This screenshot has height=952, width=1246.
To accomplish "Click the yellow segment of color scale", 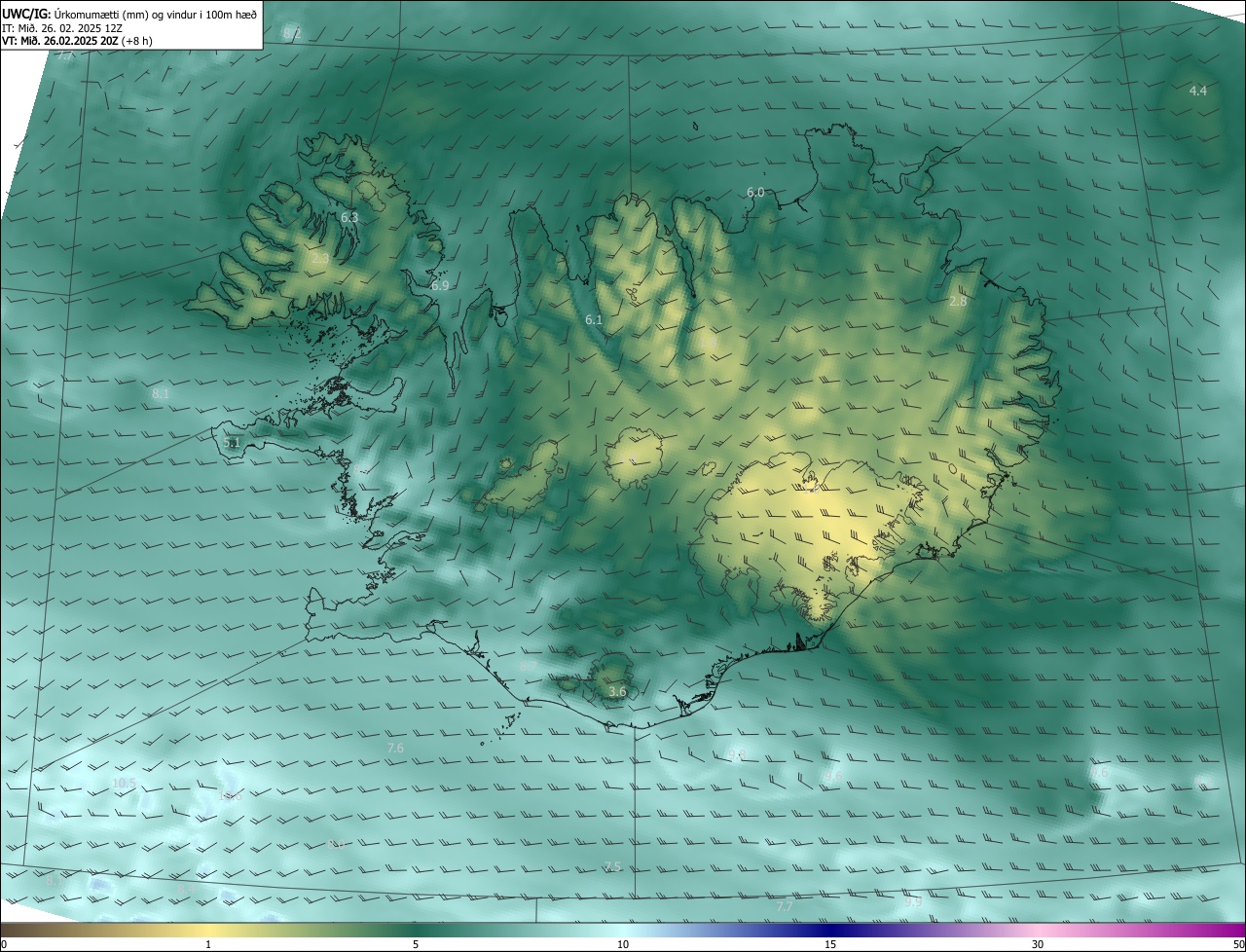I will tap(208, 930).
